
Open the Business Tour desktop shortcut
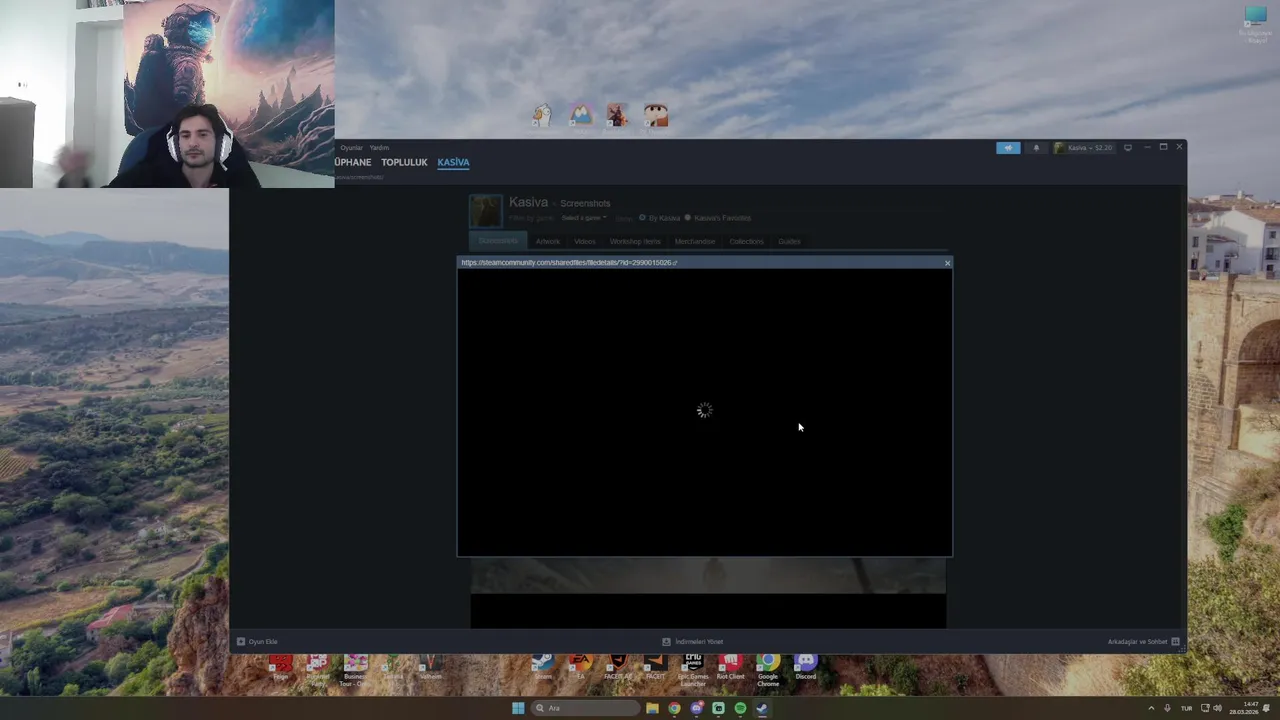pos(355,669)
